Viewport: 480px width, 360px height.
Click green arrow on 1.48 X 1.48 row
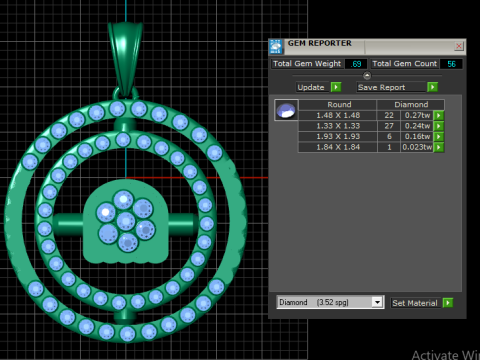click(439, 115)
